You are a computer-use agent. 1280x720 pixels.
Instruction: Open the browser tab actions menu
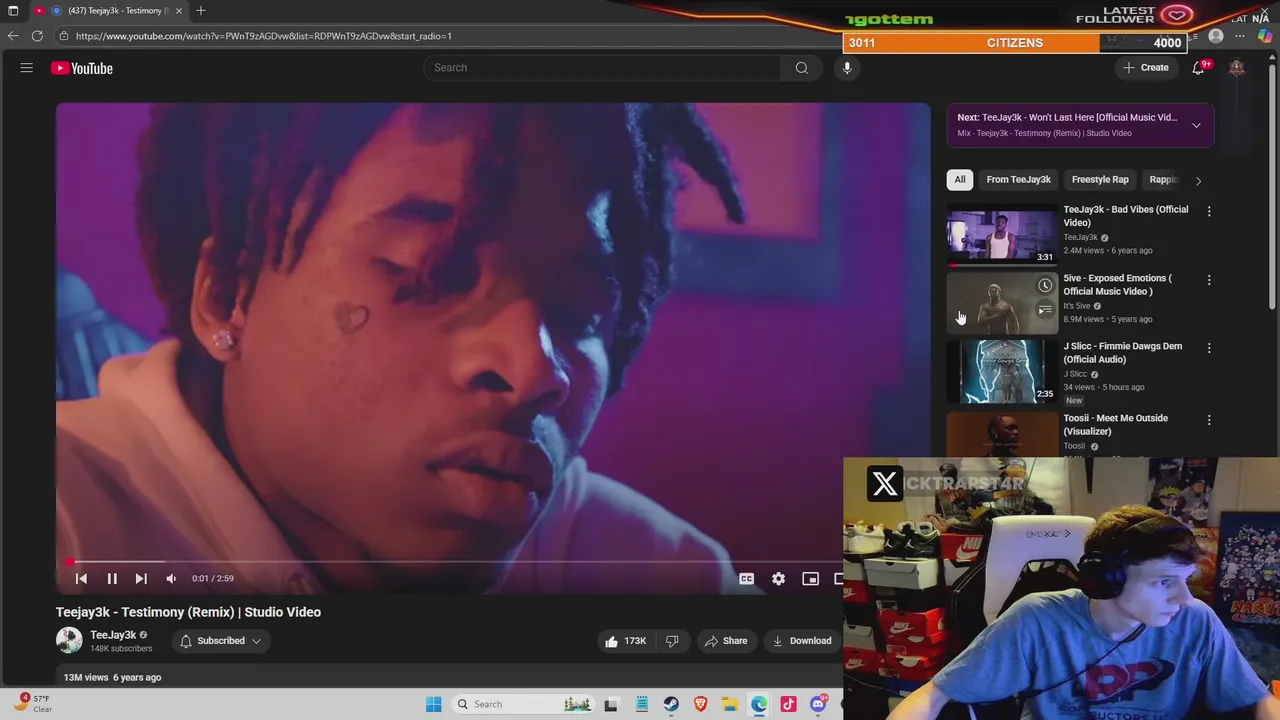pos(13,10)
